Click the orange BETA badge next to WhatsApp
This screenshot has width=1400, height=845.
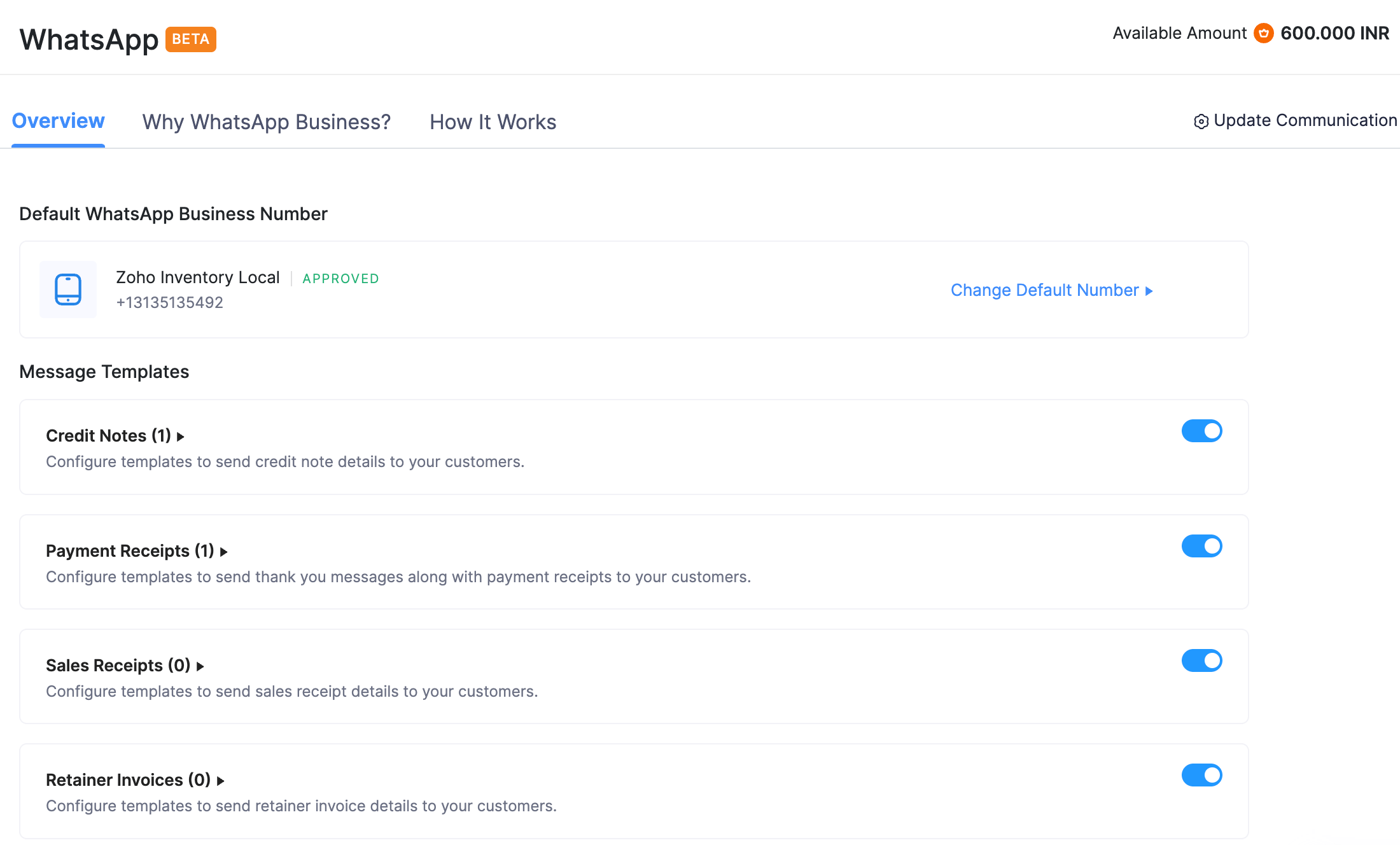pyautogui.click(x=190, y=39)
